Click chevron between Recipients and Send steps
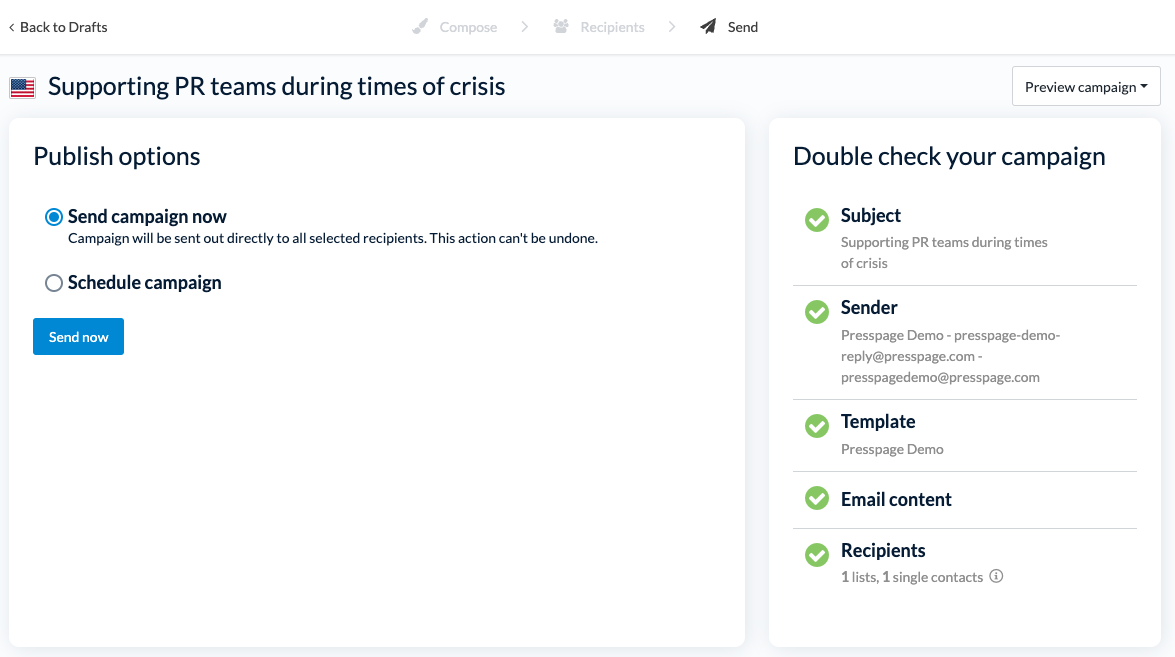This screenshot has width=1175, height=657. point(673,27)
